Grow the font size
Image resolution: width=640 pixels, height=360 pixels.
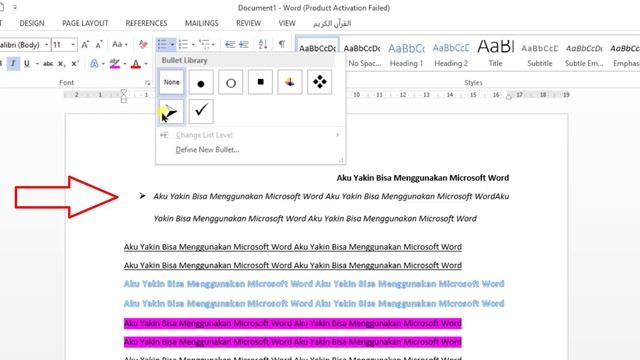pos(85,44)
